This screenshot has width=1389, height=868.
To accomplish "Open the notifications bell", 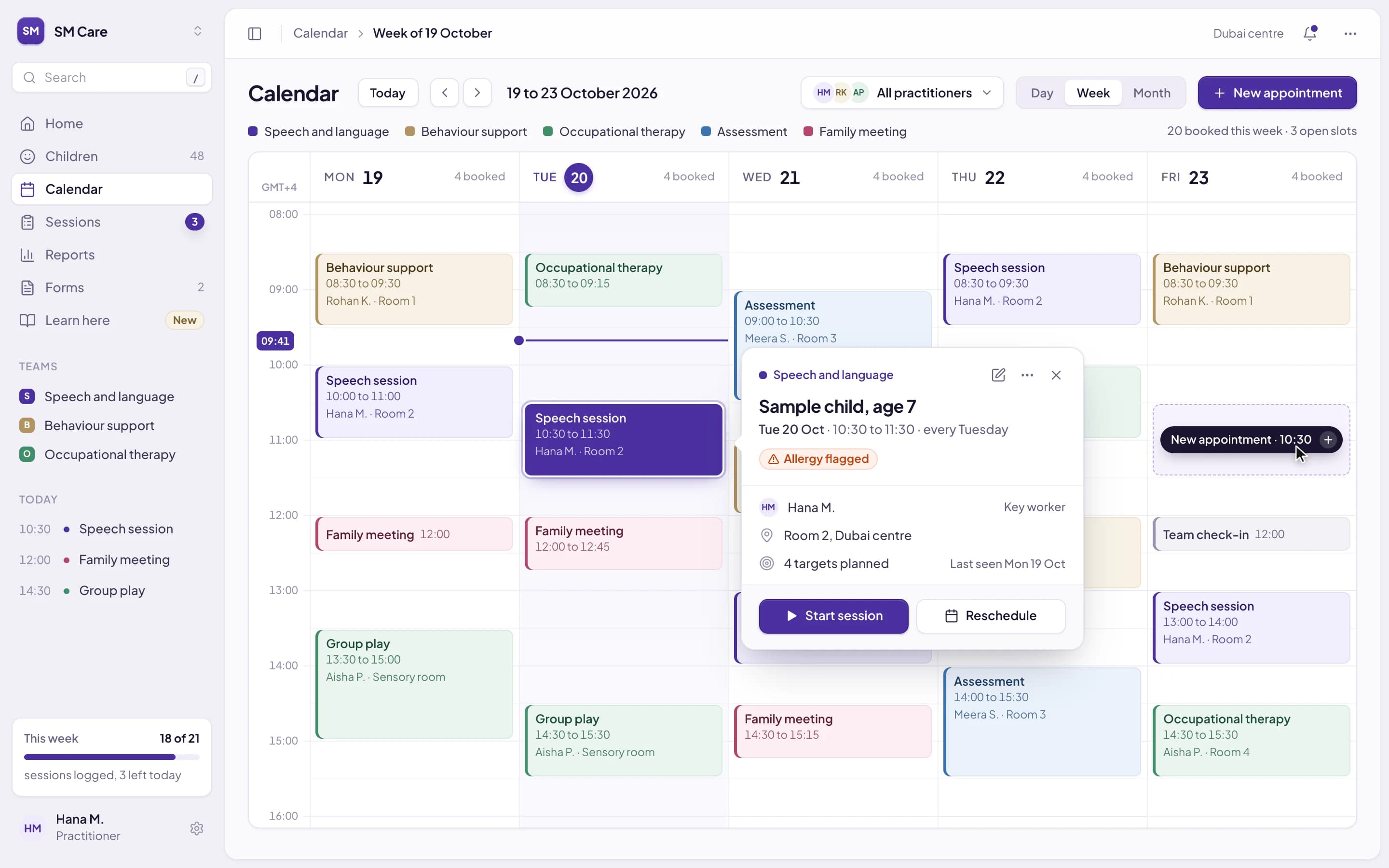I will tap(1310, 33).
